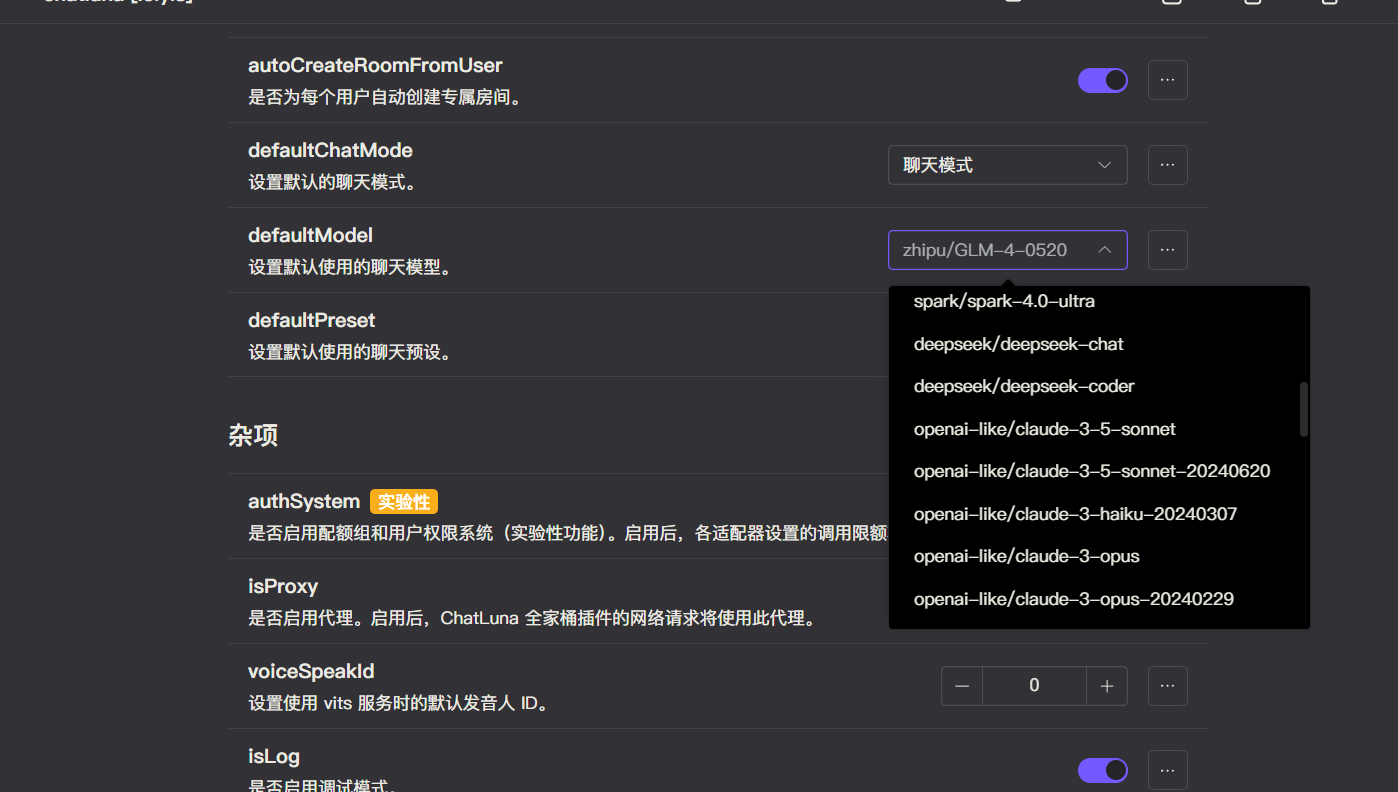Open the options menu beside autoCreateRoomFromUser

[x=1167, y=80]
